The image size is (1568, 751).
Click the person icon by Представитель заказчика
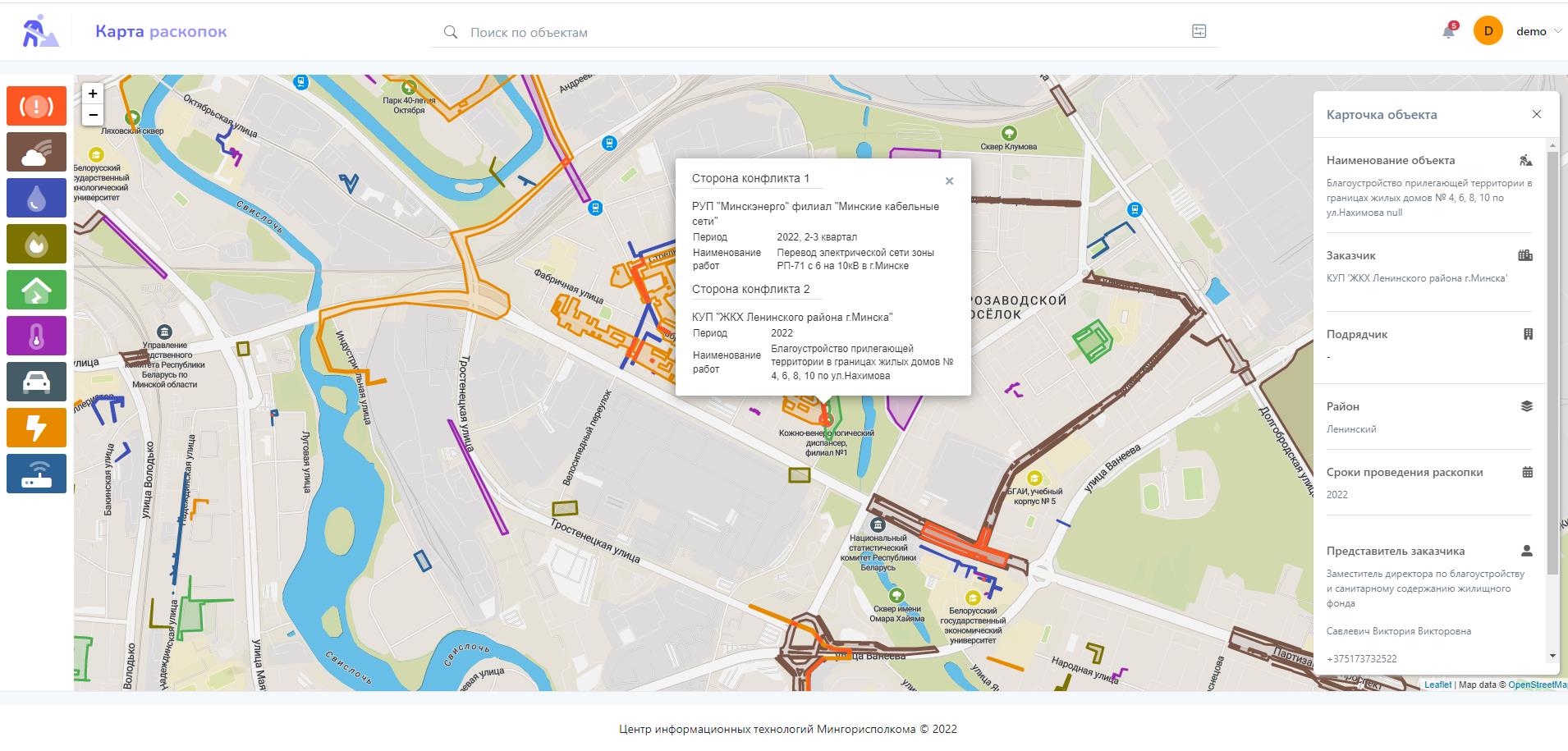coord(1527,551)
